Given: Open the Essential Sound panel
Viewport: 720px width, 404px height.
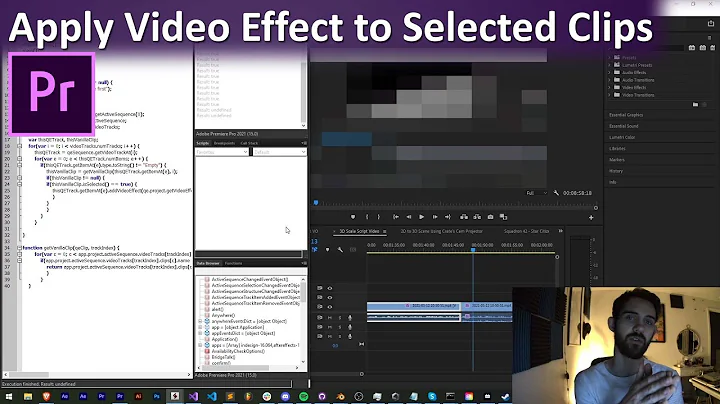Looking at the screenshot, I should click(x=624, y=126).
